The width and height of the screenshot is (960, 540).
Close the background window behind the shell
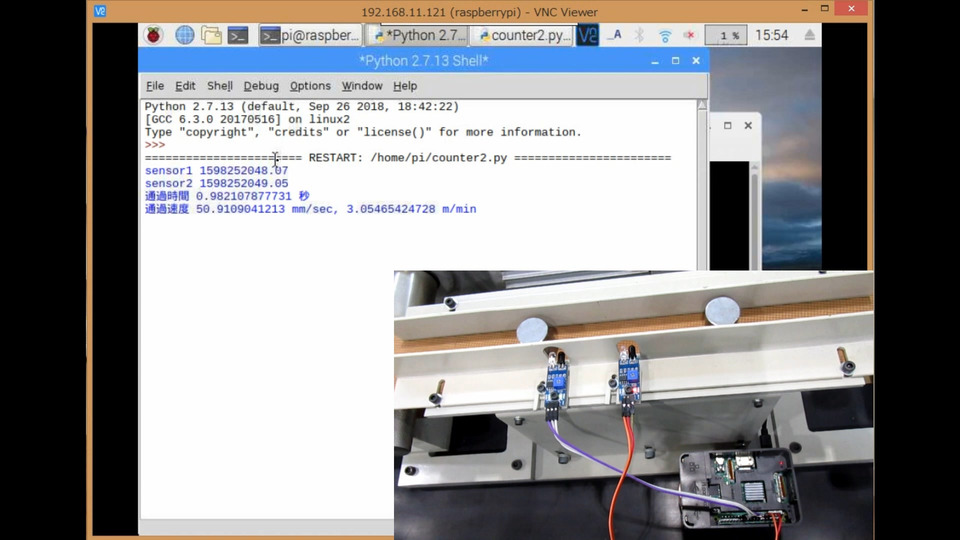click(x=748, y=126)
